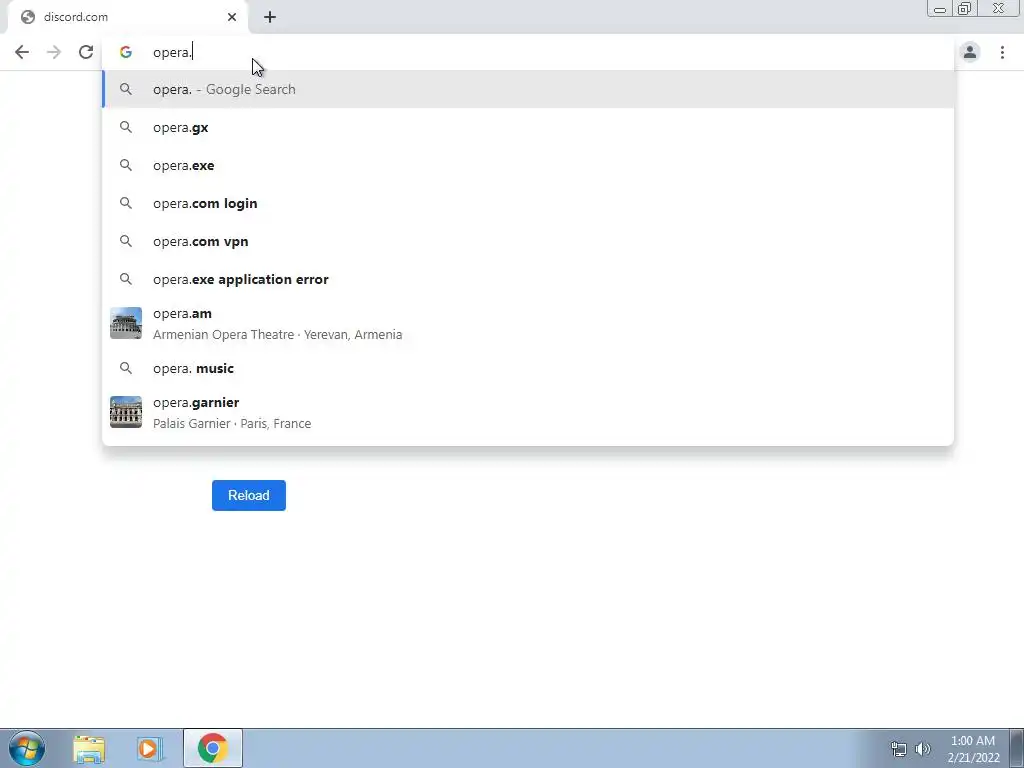Open the Chrome profile avatar
This screenshot has width=1024, height=768.
[970, 52]
